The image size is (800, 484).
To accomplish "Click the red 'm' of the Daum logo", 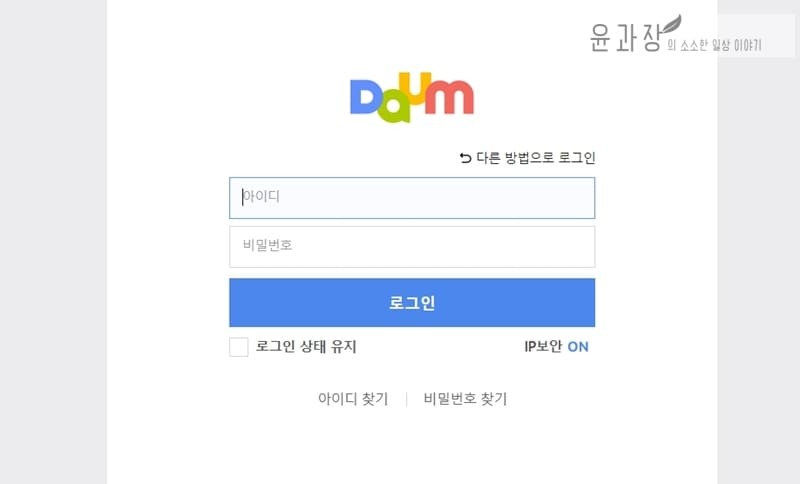I will pos(449,96).
